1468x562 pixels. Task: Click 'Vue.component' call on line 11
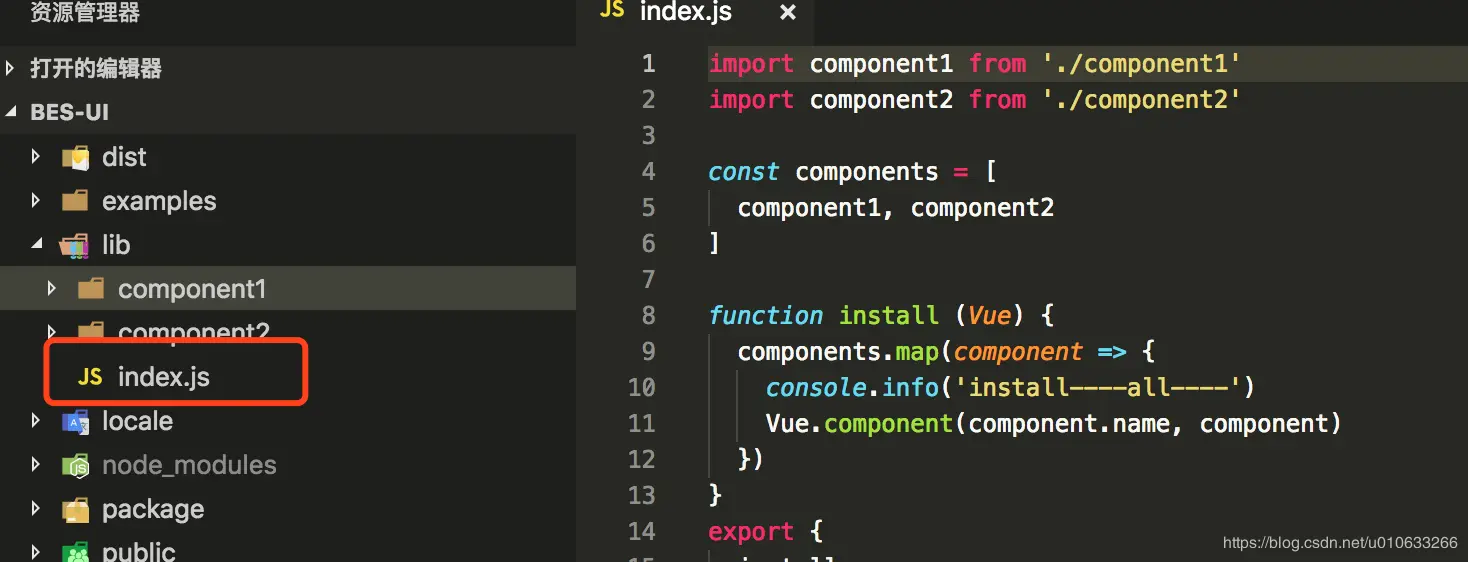pyautogui.click(x=859, y=424)
